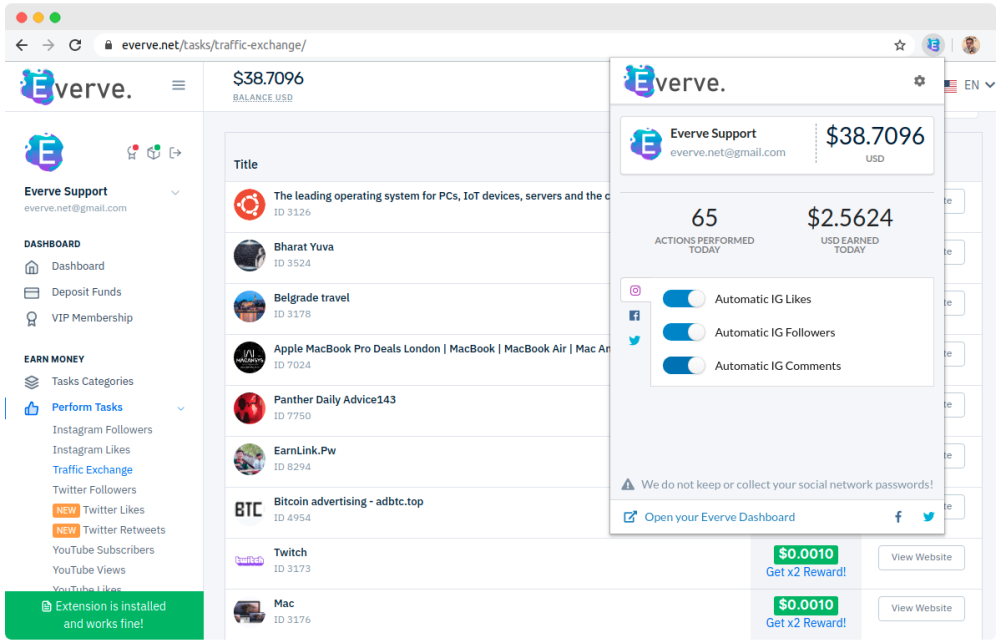Select Twitter Retweets task type

click(x=124, y=529)
